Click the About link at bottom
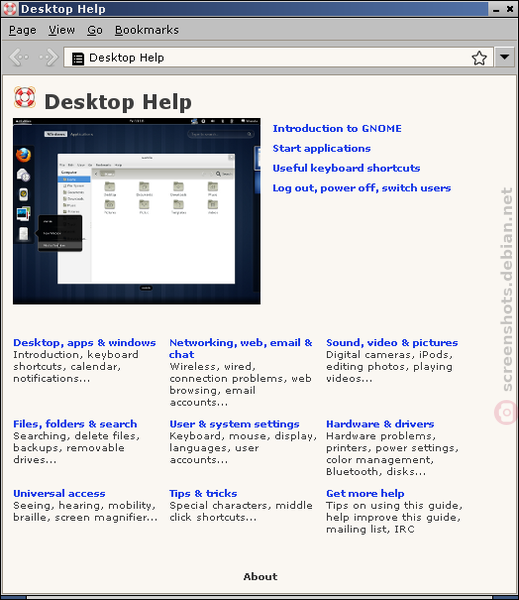Viewport: 519px width, 600px height. (260, 577)
